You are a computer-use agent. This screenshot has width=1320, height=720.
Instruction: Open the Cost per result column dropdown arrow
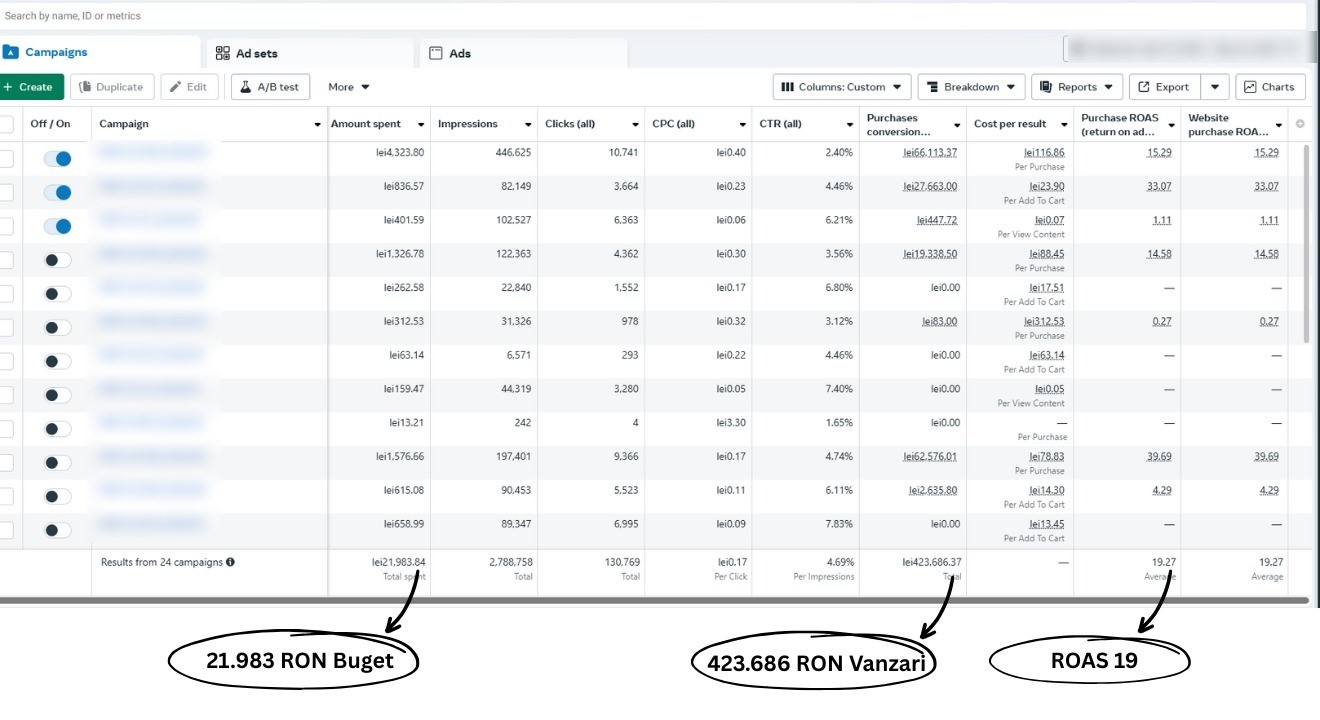coord(1063,125)
